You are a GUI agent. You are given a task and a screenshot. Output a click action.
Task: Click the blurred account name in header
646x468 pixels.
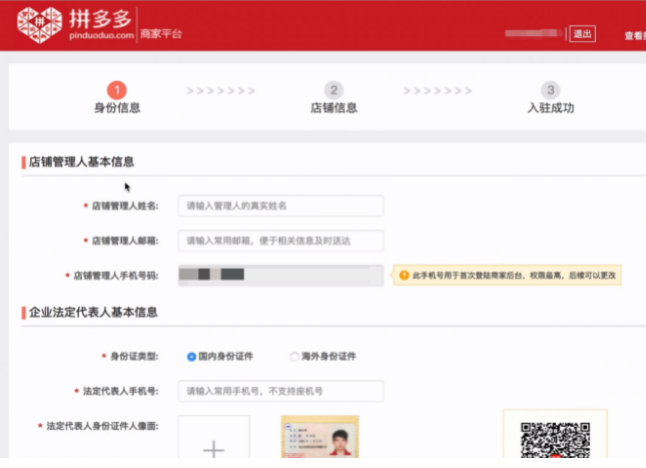point(534,33)
